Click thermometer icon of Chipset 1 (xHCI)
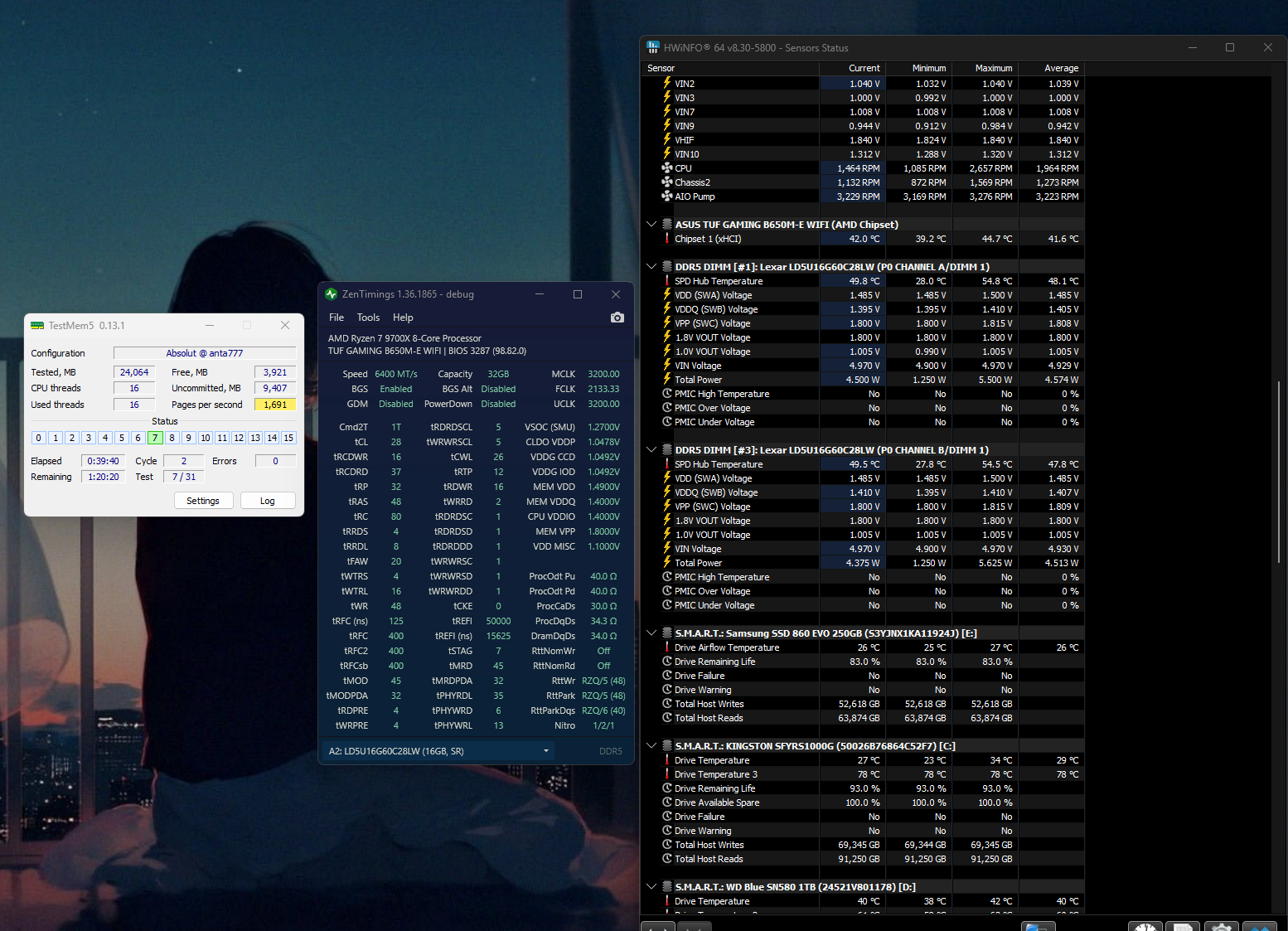 coord(667,238)
